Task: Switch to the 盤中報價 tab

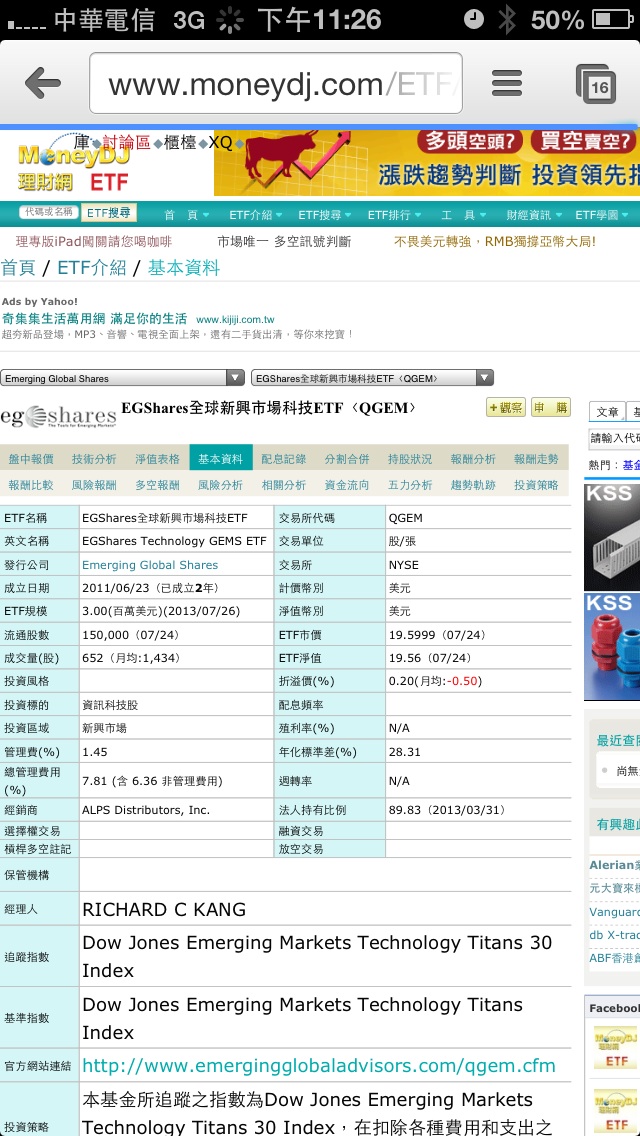Action: pos(31,459)
